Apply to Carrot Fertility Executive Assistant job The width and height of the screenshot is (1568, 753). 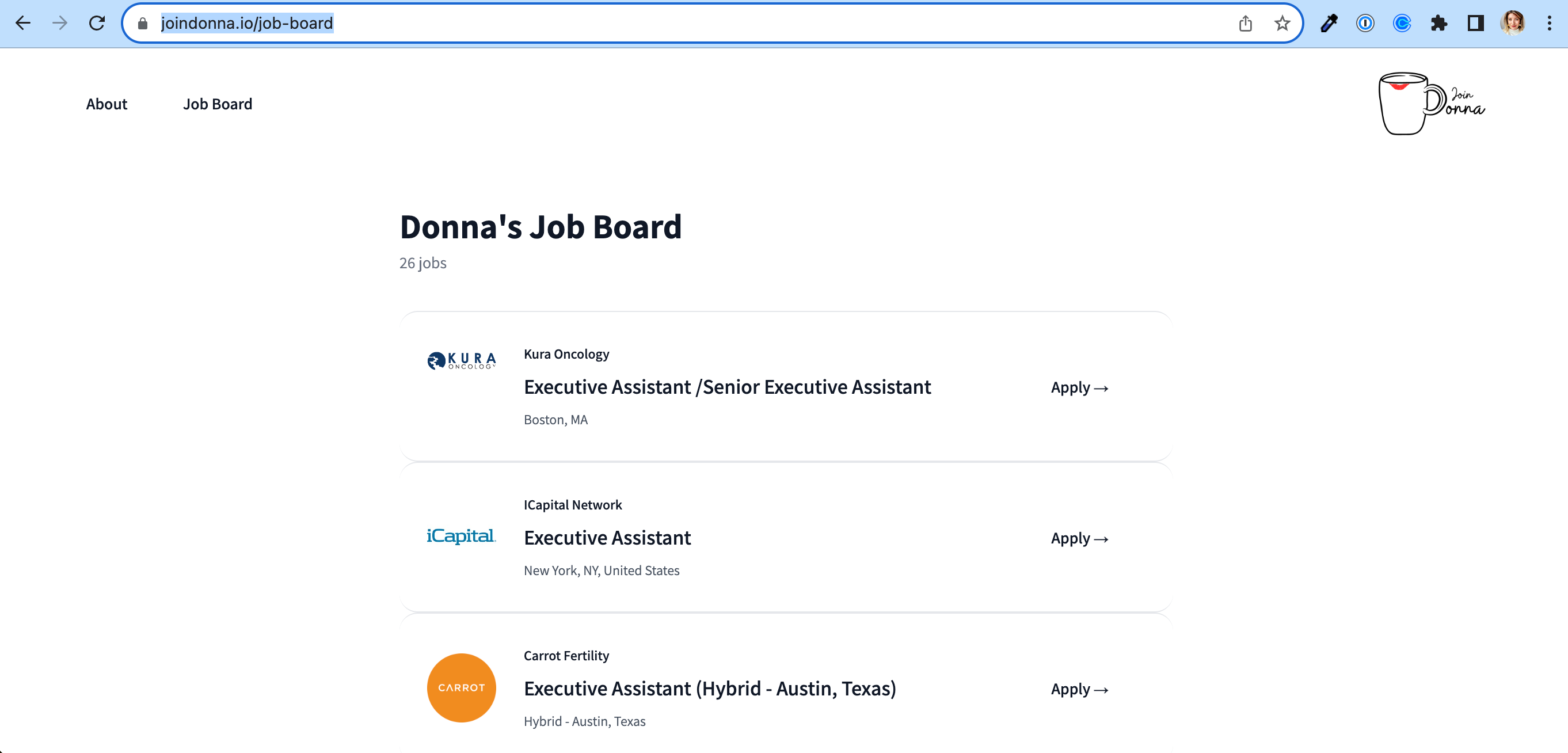[1079, 689]
